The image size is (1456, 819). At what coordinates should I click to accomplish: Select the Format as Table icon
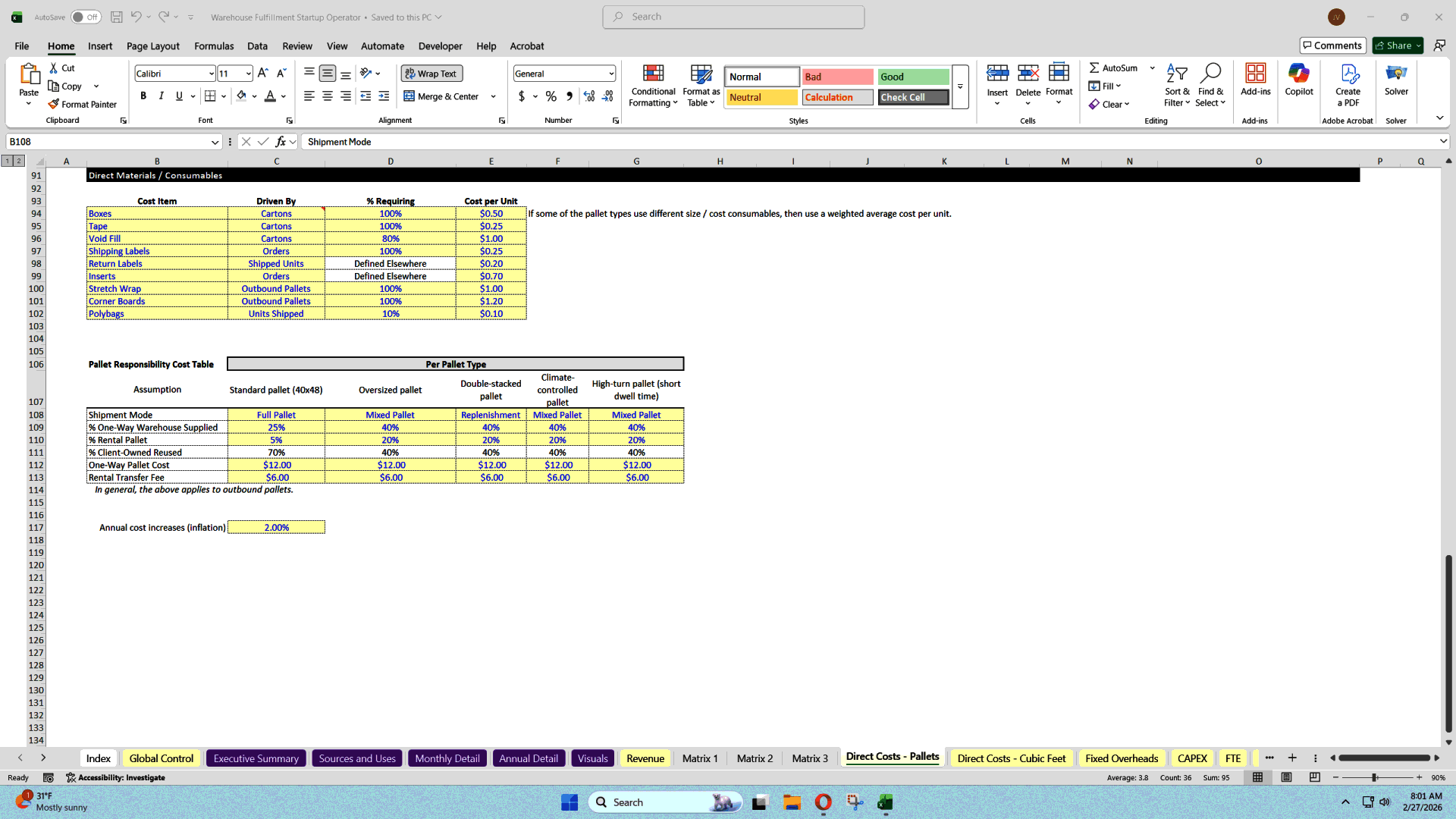tap(700, 85)
